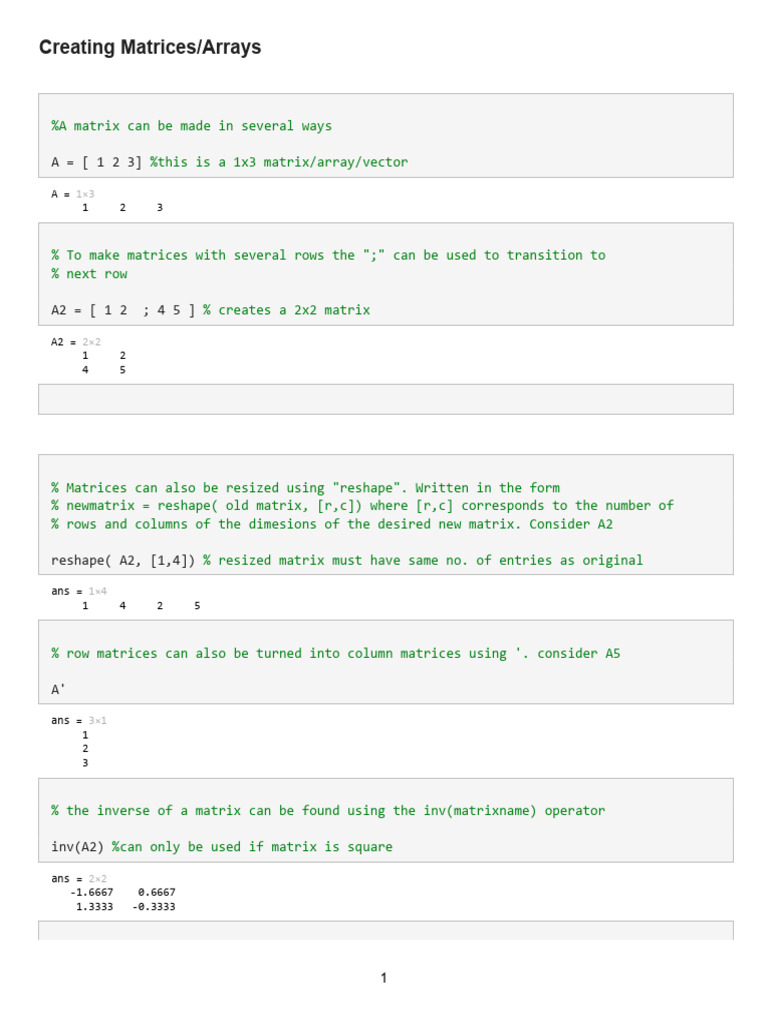Viewport: 768px width, 1024px height.
Task: Click the empty code cell below A2 output
Action: 385,399
